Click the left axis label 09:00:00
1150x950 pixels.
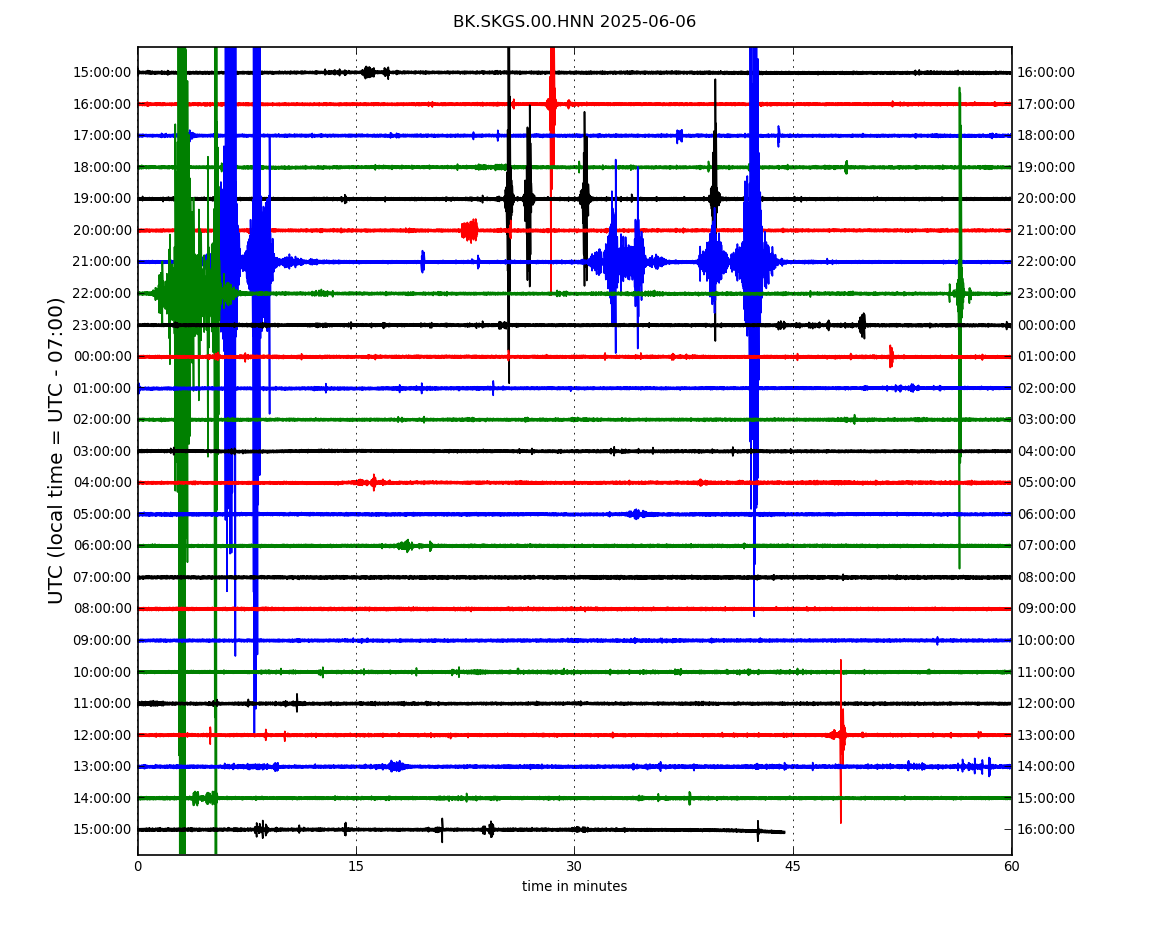coord(102,640)
